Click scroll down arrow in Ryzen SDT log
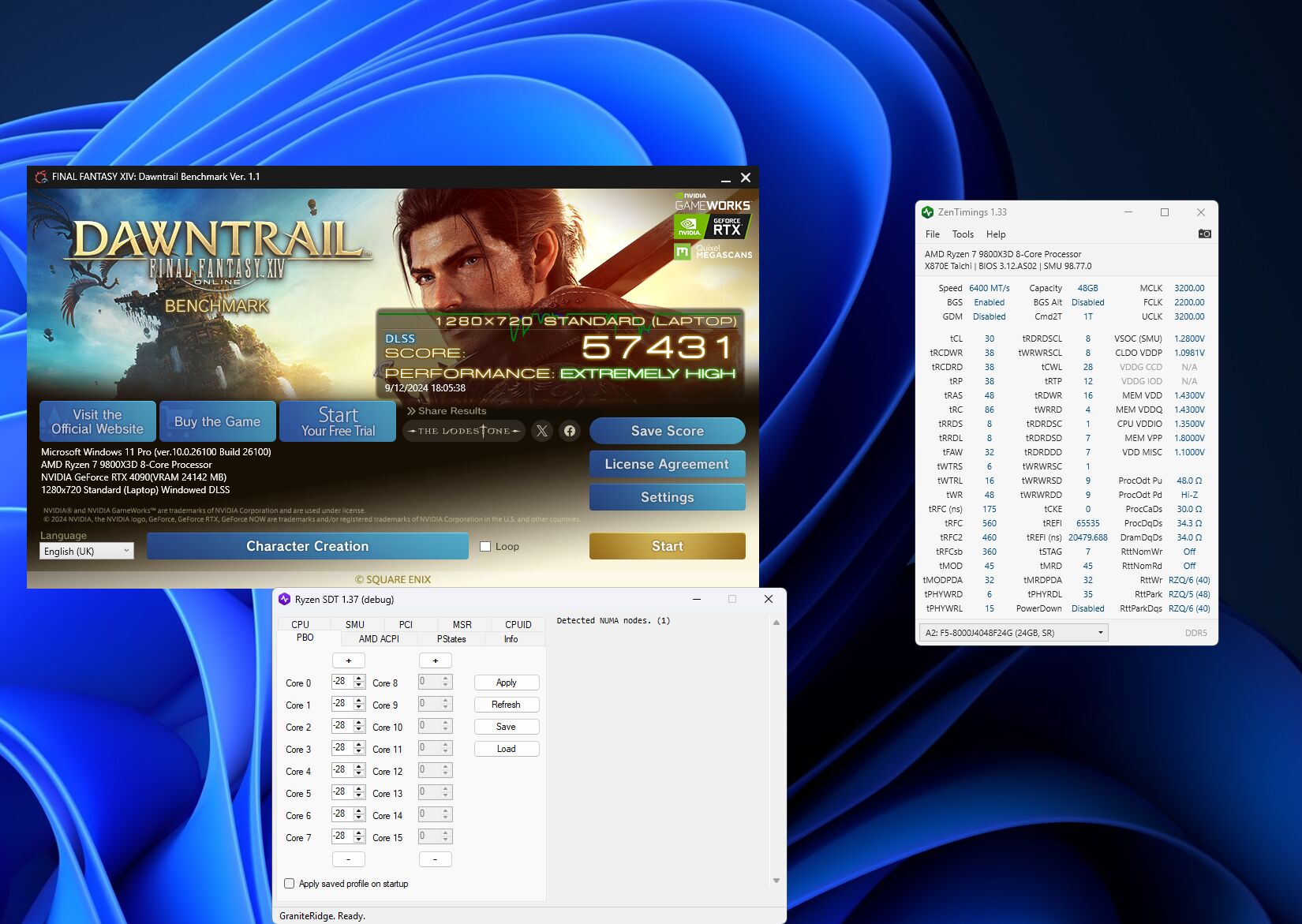The height and width of the screenshot is (924, 1302). point(776,881)
